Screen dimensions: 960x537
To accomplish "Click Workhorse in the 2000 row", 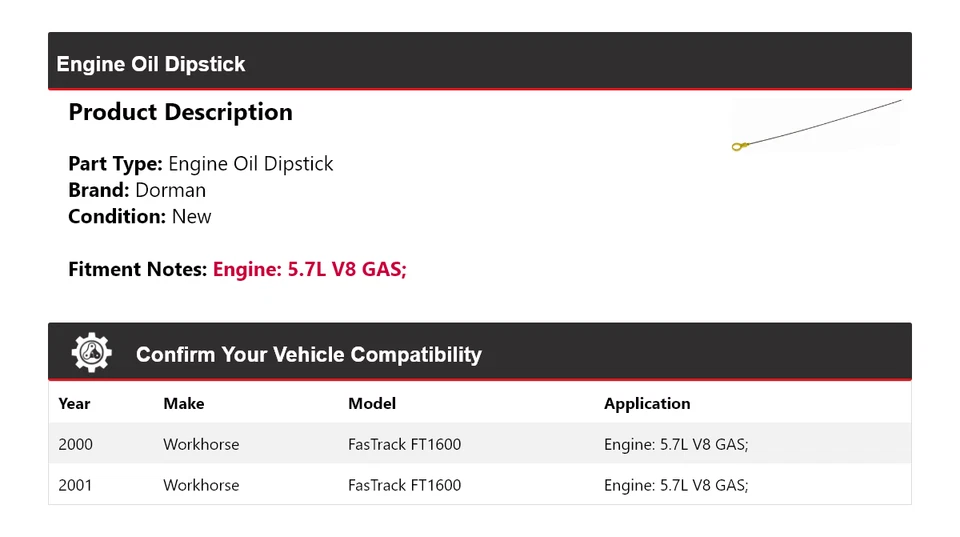I will [201, 444].
